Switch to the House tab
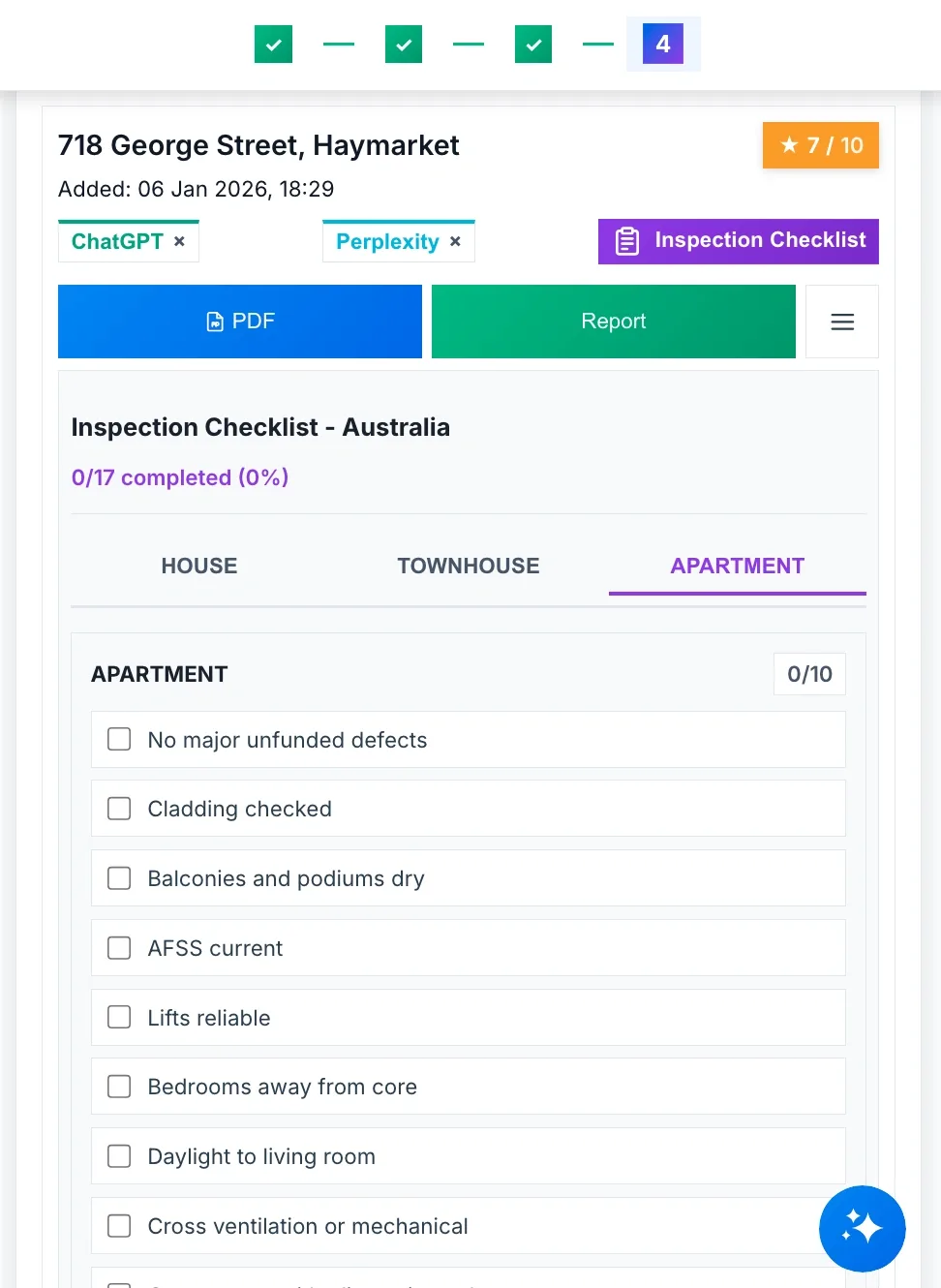The height and width of the screenshot is (1288, 941). (x=199, y=566)
